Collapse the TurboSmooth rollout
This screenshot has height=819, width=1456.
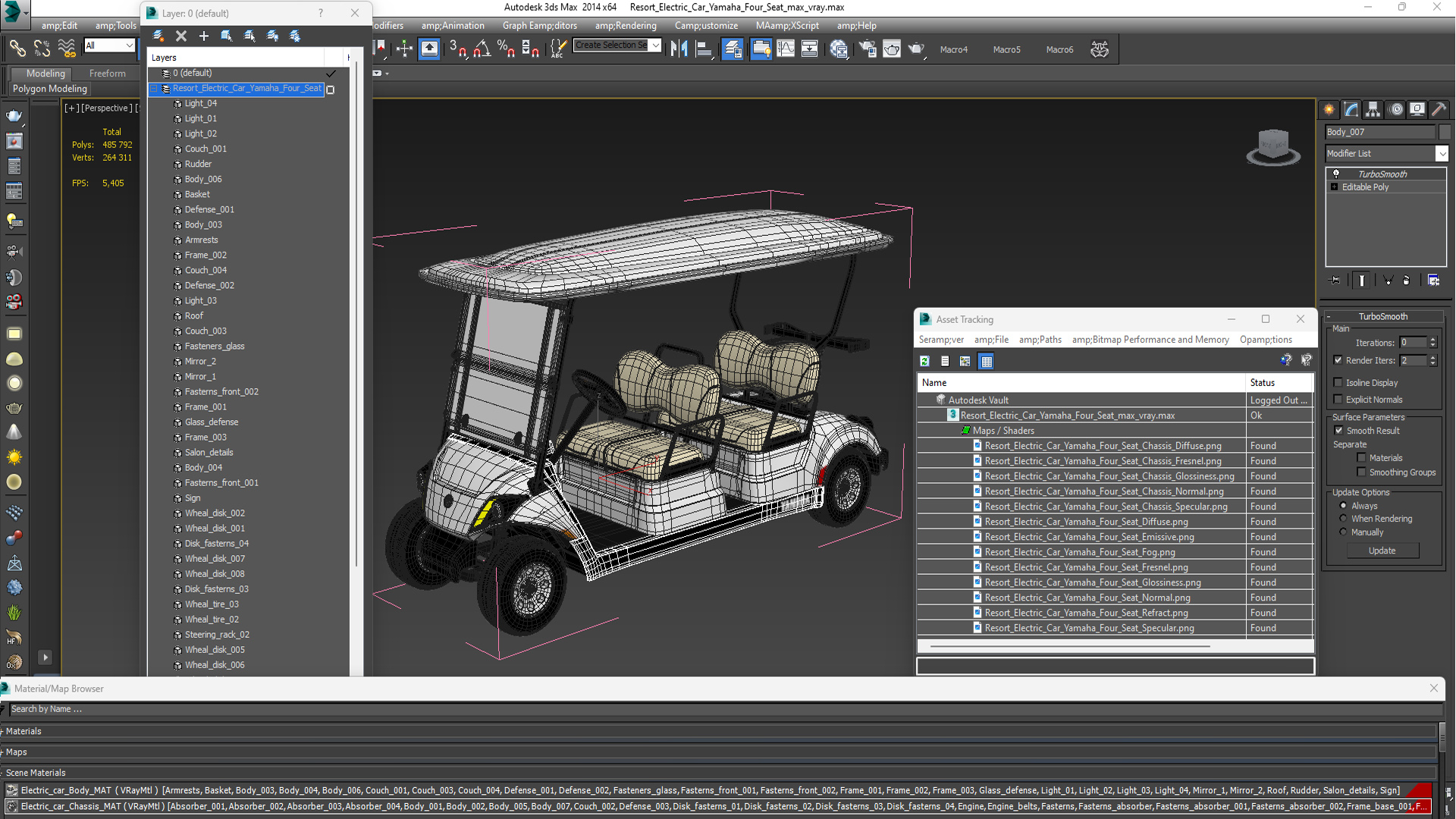(x=1329, y=317)
